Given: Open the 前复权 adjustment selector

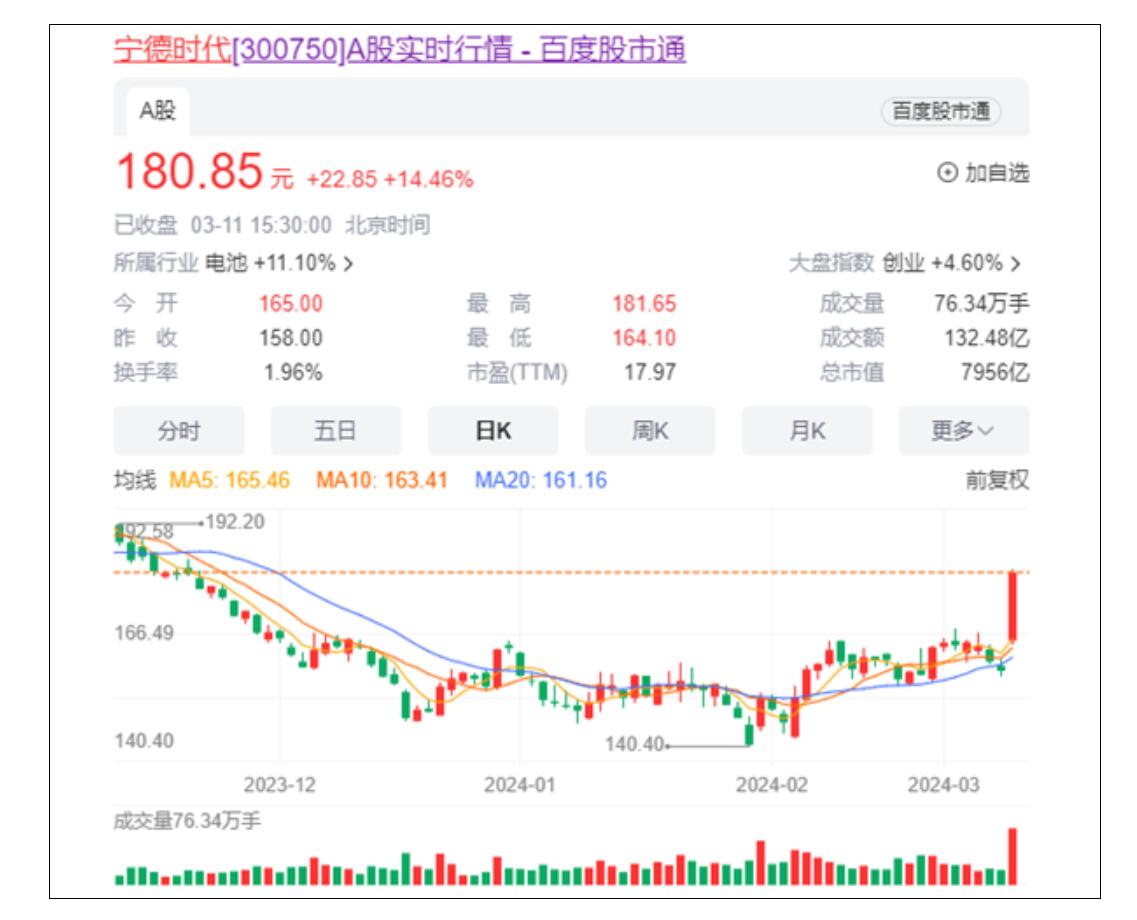Looking at the screenshot, I should (x=997, y=480).
